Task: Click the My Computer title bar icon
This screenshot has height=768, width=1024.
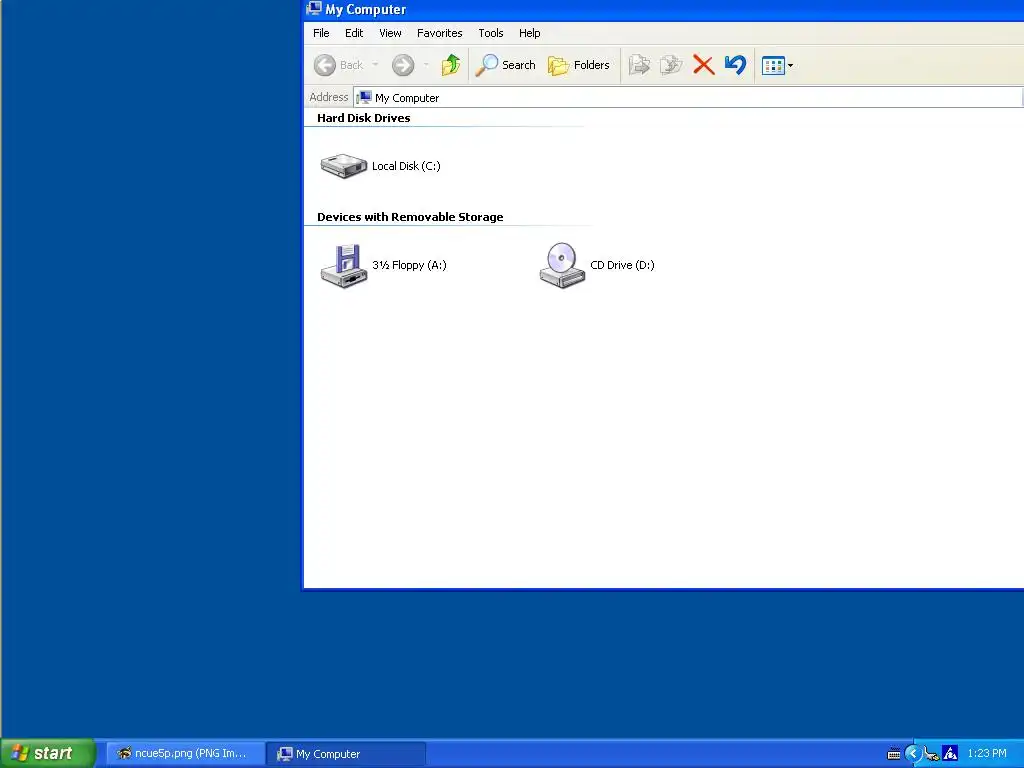Action: point(314,8)
